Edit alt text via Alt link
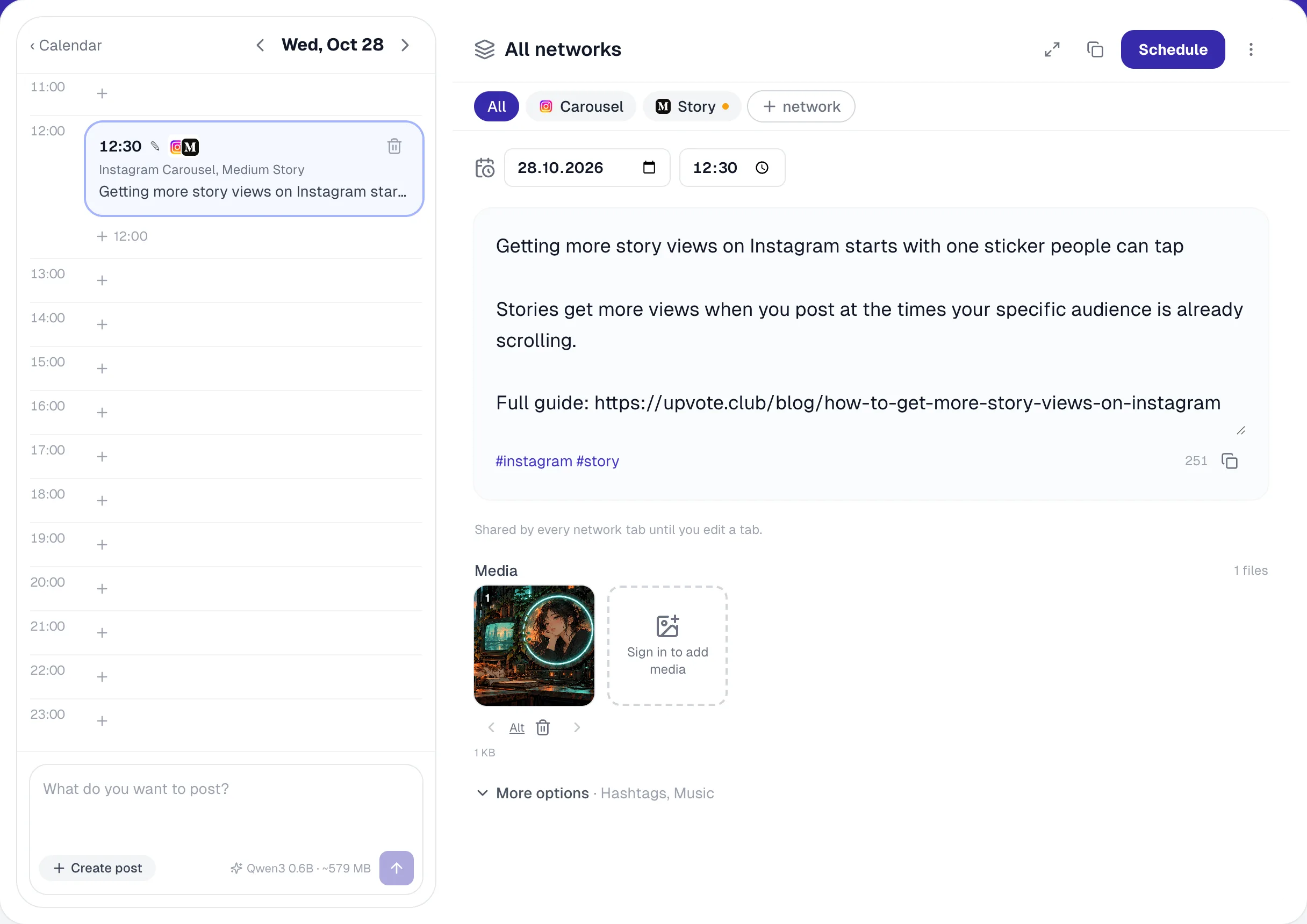The image size is (1307, 924). click(517, 728)
